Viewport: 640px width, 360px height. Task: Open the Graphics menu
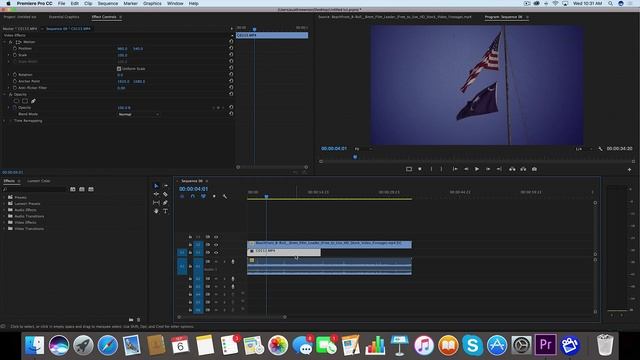(152, 3)
